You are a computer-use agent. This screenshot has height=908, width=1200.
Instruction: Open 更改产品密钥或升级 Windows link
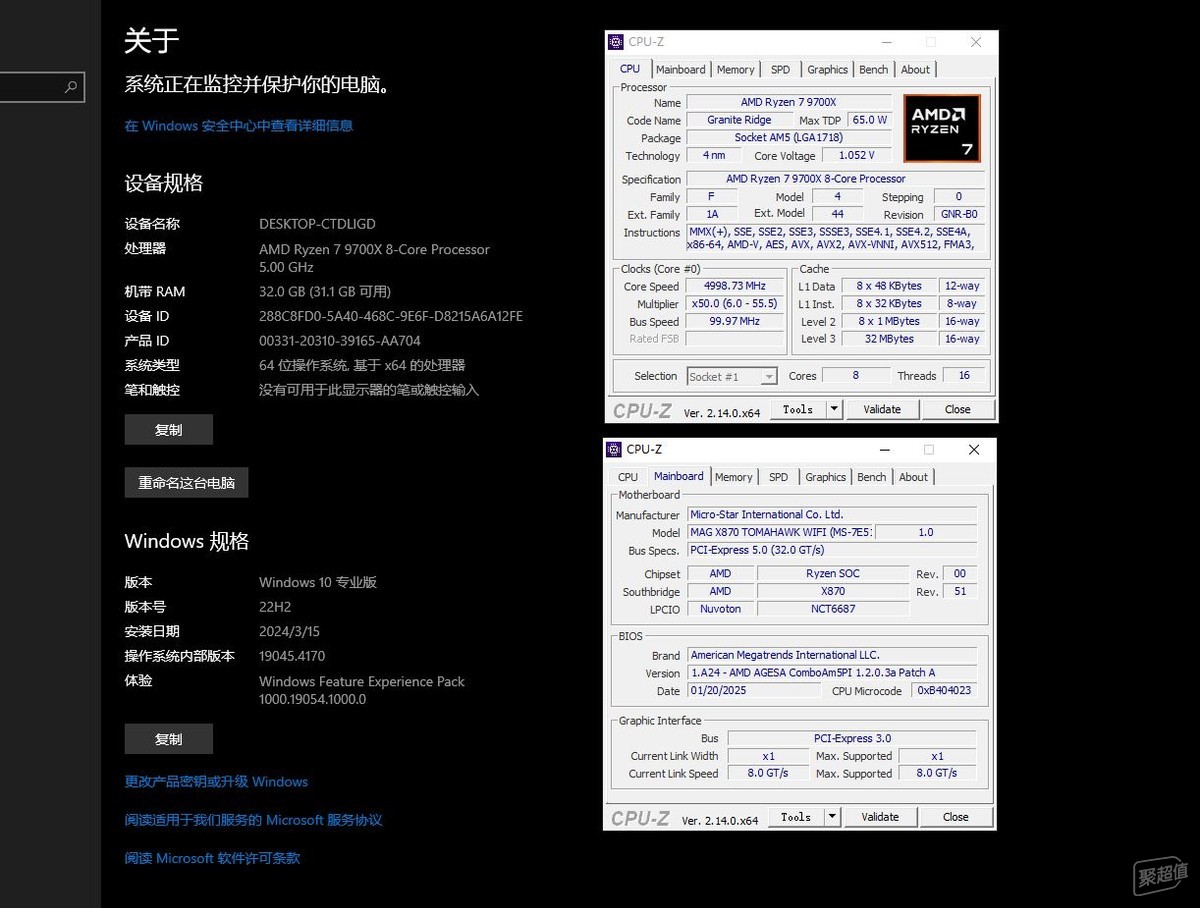pos(216,782)
